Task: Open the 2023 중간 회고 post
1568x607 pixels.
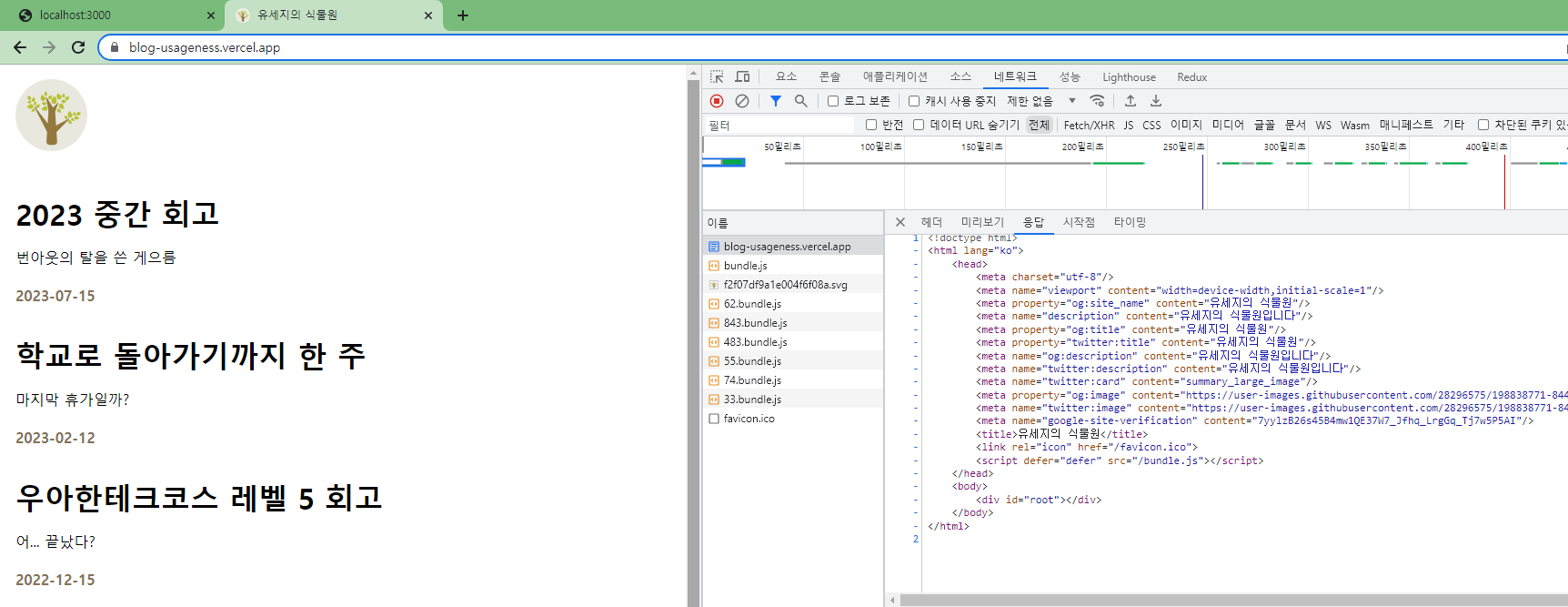Action: click(117, 215)
